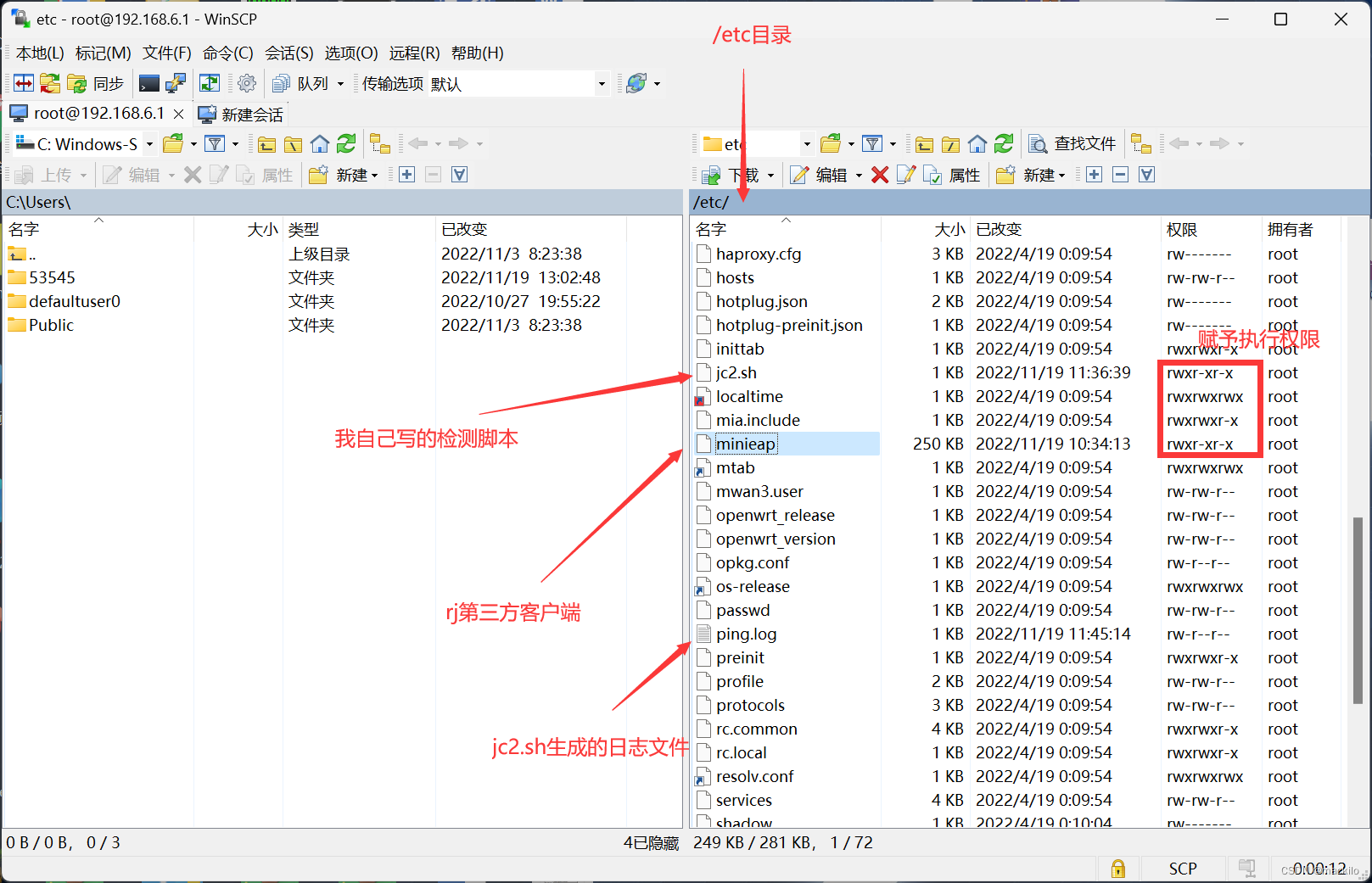Open the 选项(O) menu
Screen dimensions: 1372x883
(x=351, y=53)
